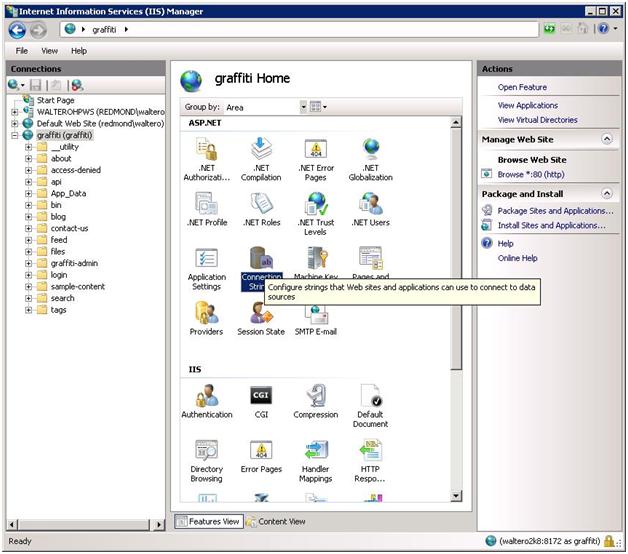Open .NET Compilation feature

pos(261,159)
